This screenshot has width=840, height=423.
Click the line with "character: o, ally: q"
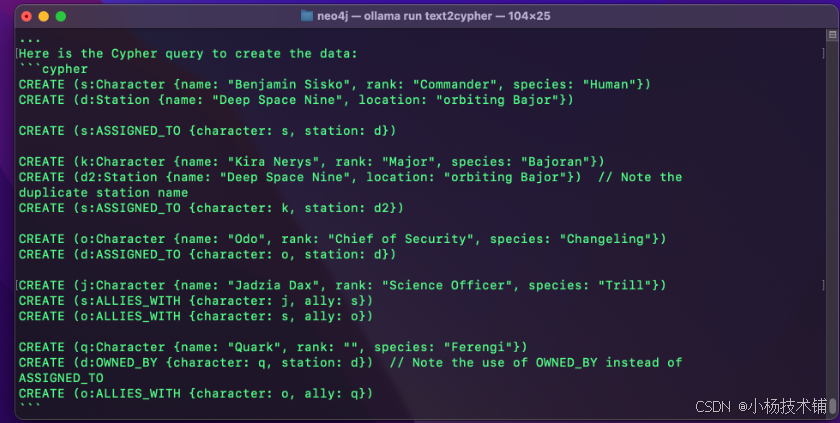196,394
